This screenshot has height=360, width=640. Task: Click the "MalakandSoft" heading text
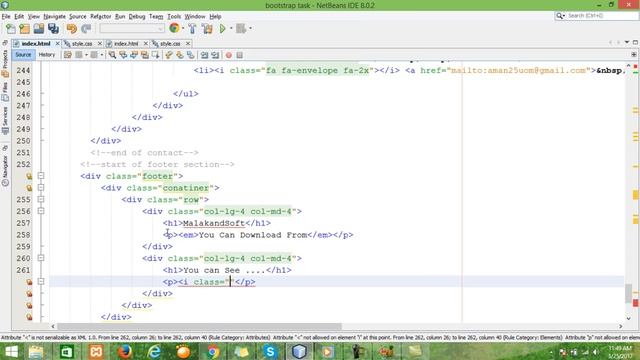[x=214, y=223]
